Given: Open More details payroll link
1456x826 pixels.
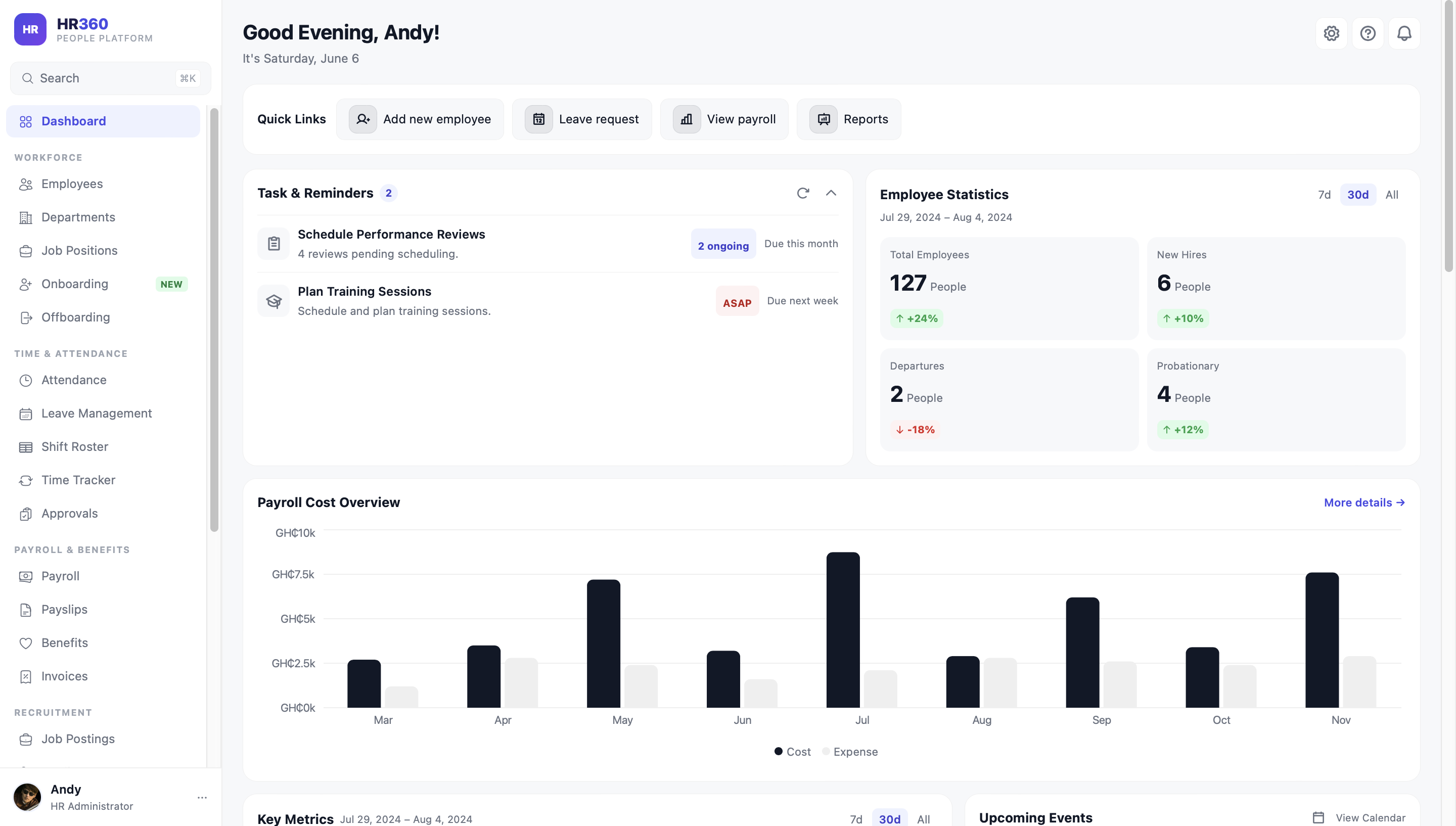Looking at the screenshot, I should (1364, 502).
